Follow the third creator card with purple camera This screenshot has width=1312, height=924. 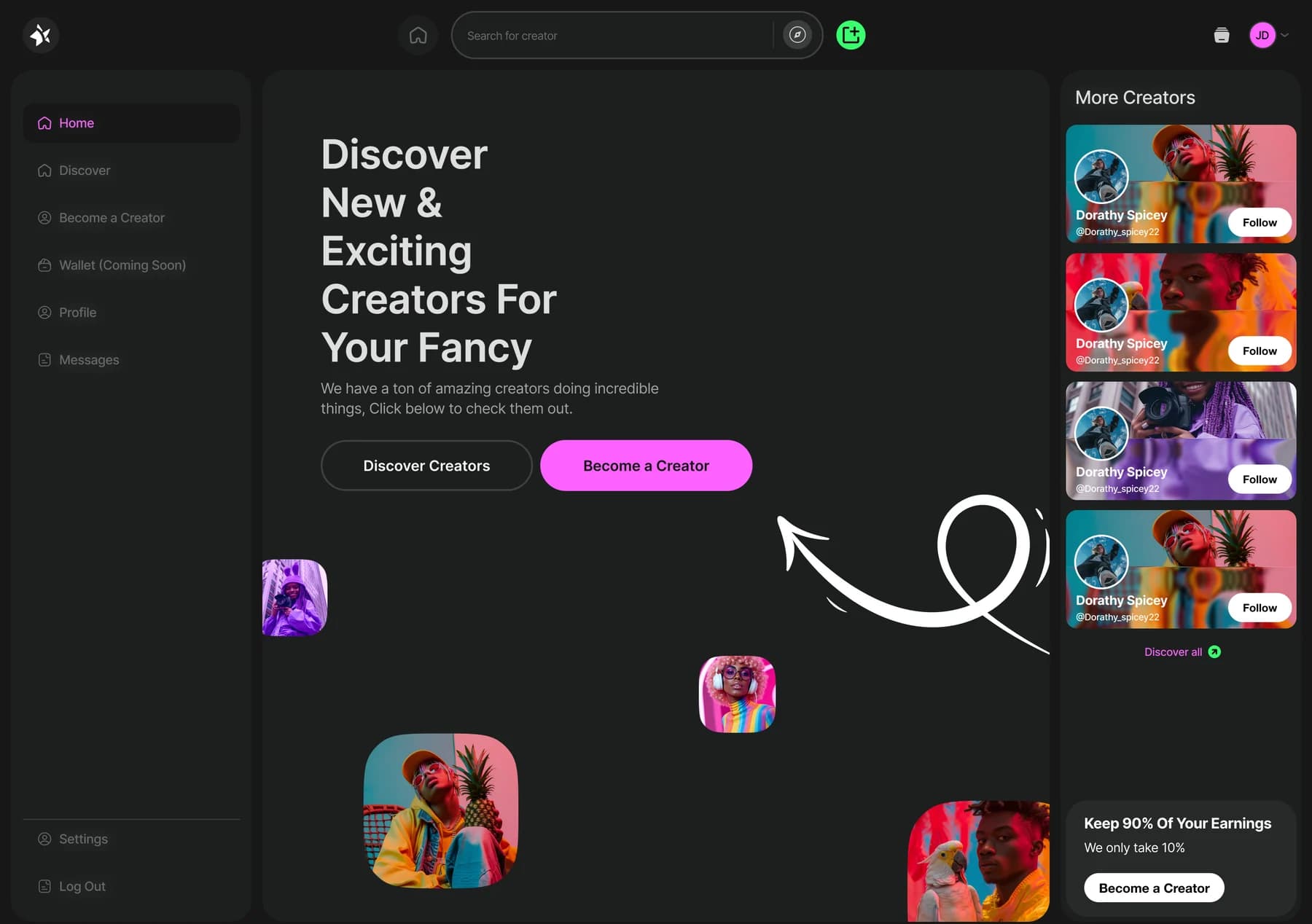1260,479
